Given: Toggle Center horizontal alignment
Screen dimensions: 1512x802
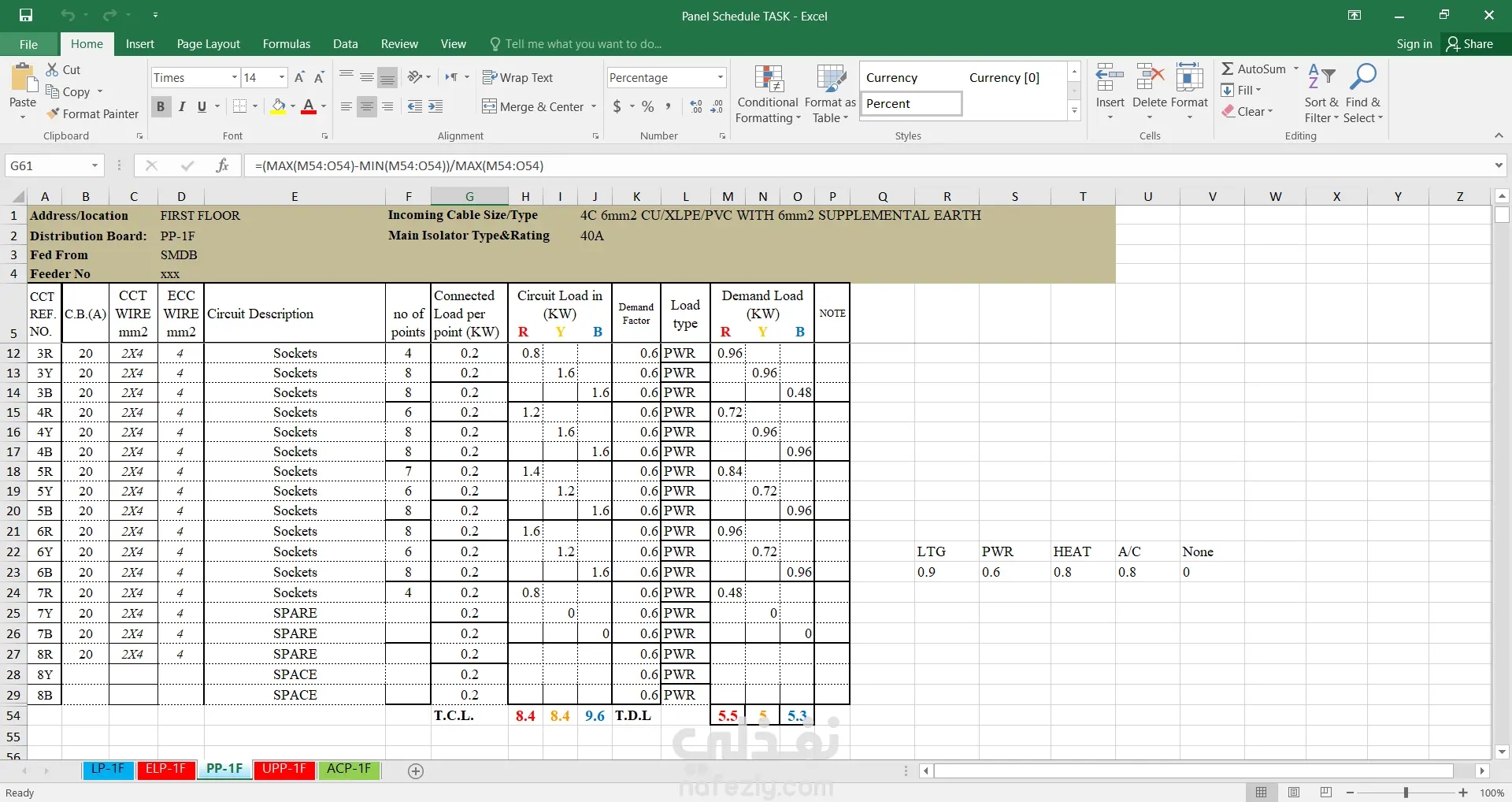Looking at the screenshot, I should click(366, 106).
